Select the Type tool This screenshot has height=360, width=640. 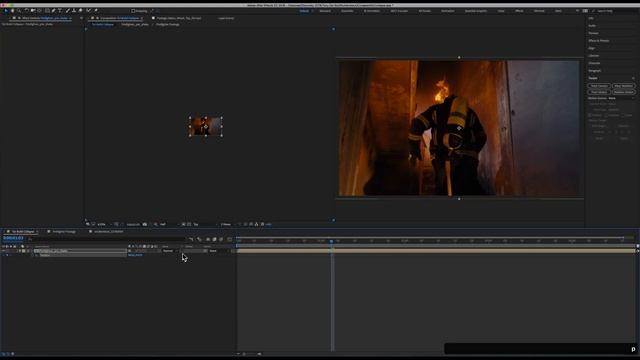tap(60, 11)
